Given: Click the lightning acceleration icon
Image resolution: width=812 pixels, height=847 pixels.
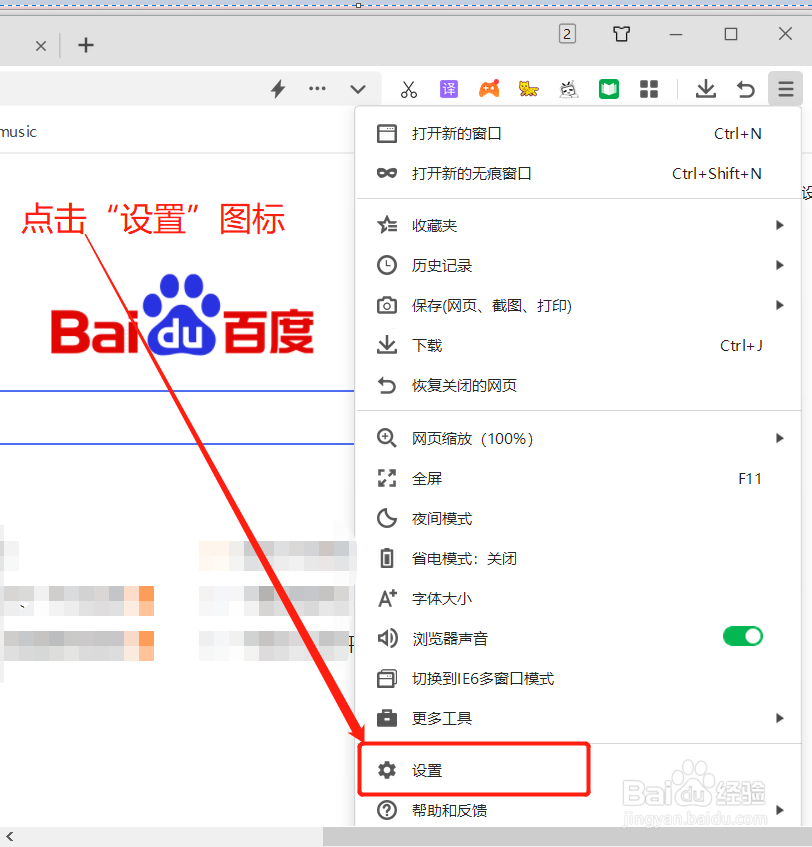Looking at the screenshot, I should (277, 89).
